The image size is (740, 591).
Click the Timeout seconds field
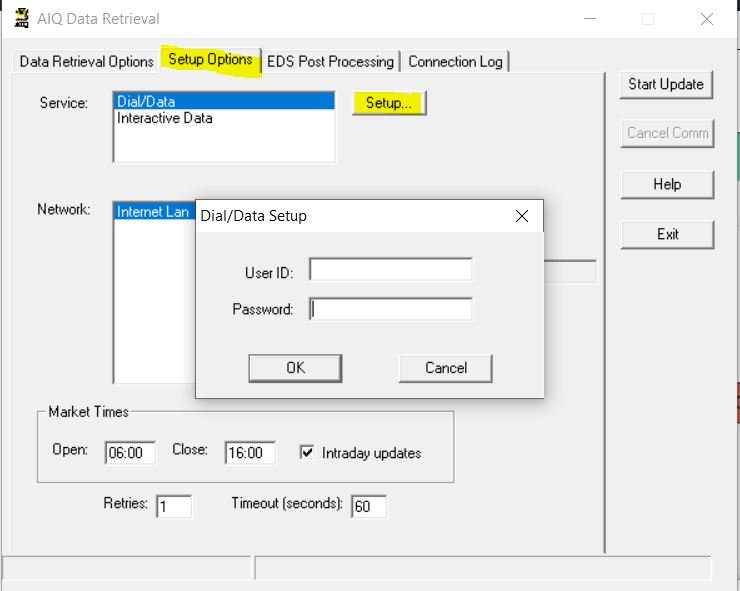pyautogui.click(x=367, y=506)
